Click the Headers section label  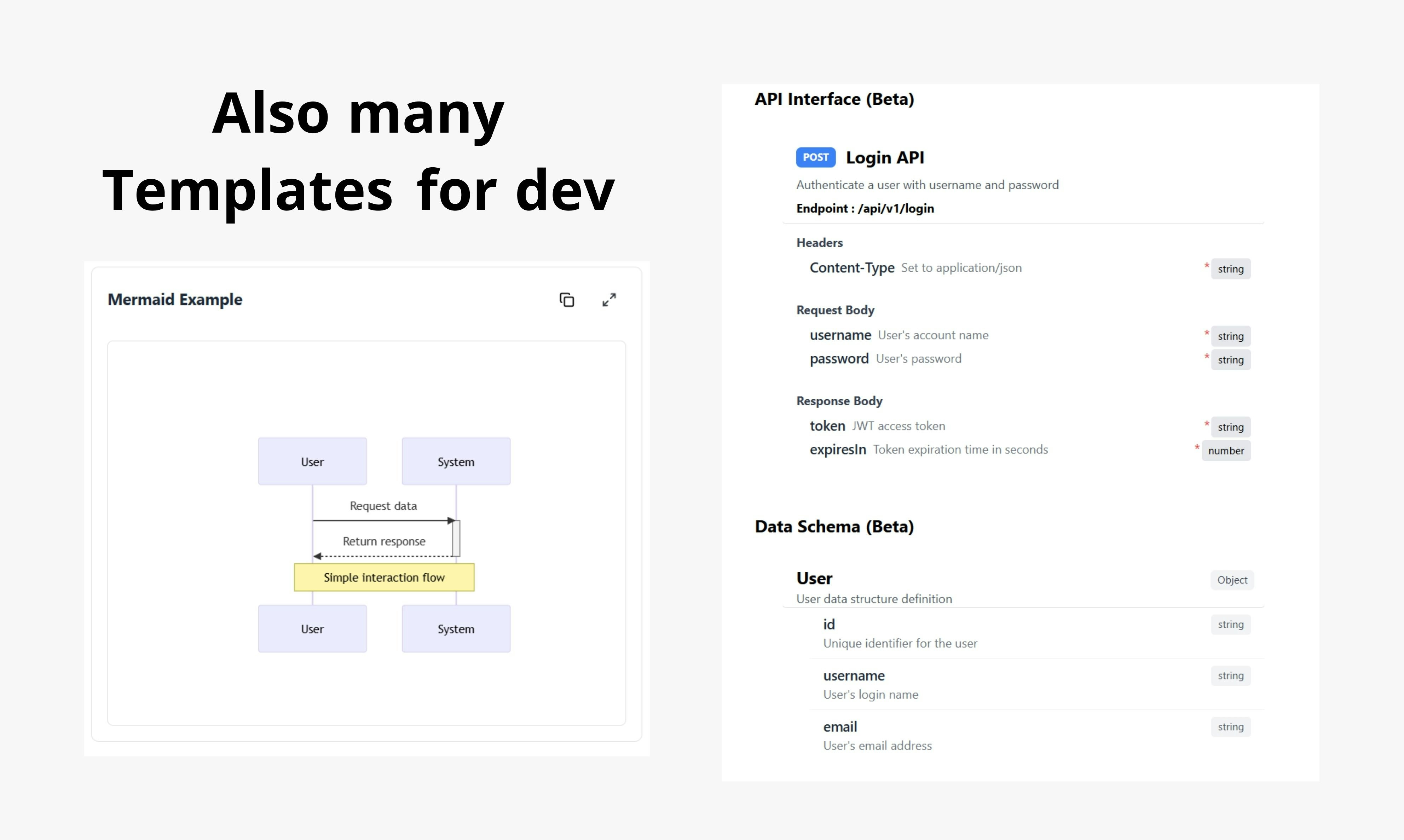[819, 243]
